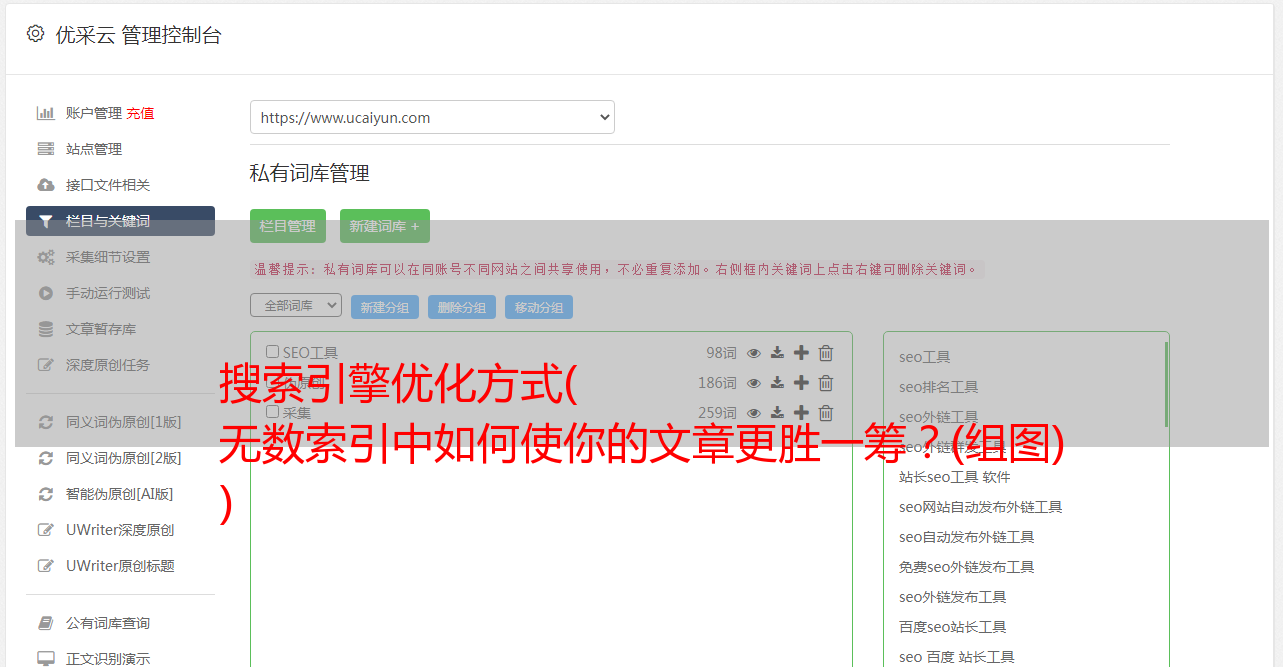Click the server icon next to 站点管理
The height and width of the screenshot is (667, 1283).
point(45,149)
